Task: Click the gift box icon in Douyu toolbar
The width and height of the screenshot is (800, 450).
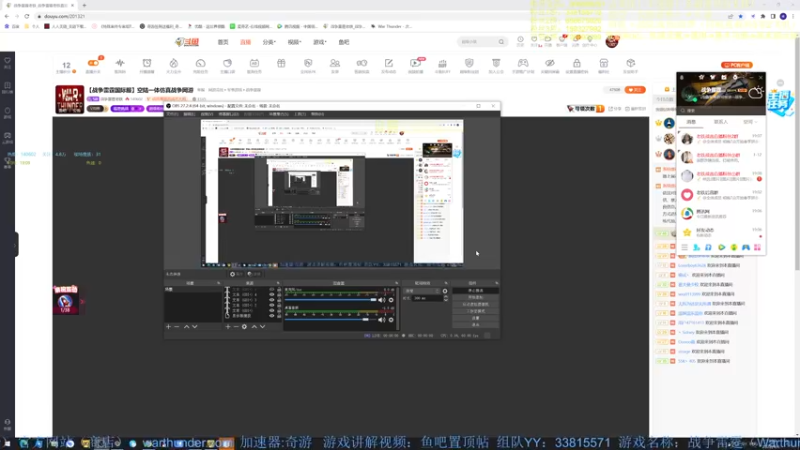Action: [281, 63]
